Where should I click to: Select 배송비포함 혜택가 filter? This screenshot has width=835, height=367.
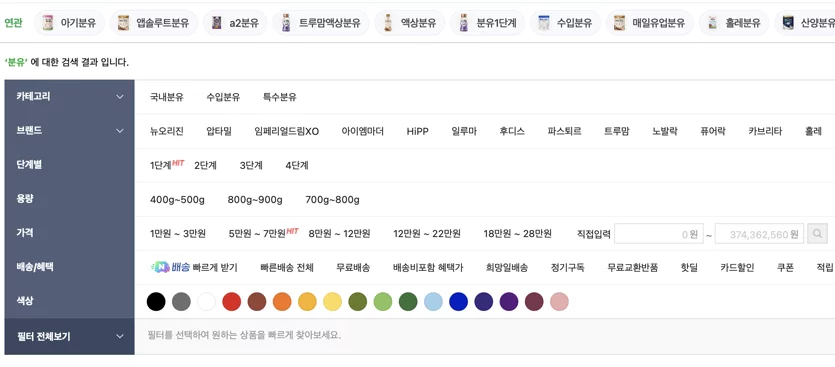[x=428, y=267]
